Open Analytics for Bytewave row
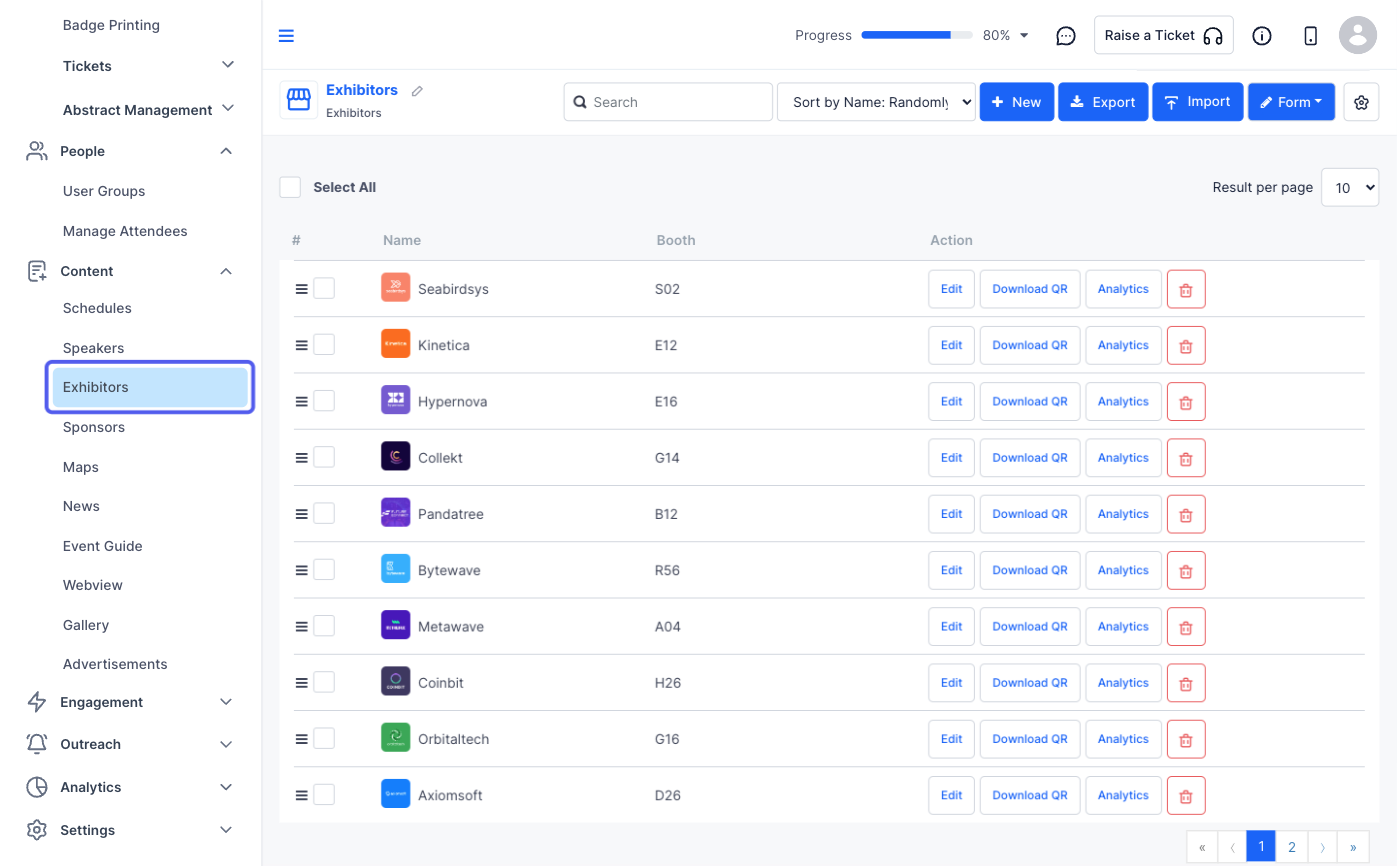Image resolution: width=1397 pixels, height=866 pixels. pos(1123,570)
